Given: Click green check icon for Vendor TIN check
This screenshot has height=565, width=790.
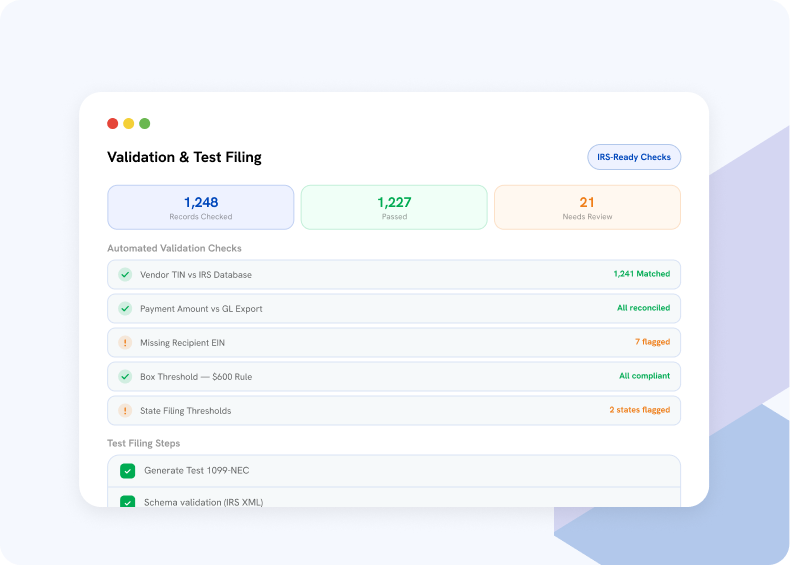Looking at the screenshot, I should coord(125,275).
